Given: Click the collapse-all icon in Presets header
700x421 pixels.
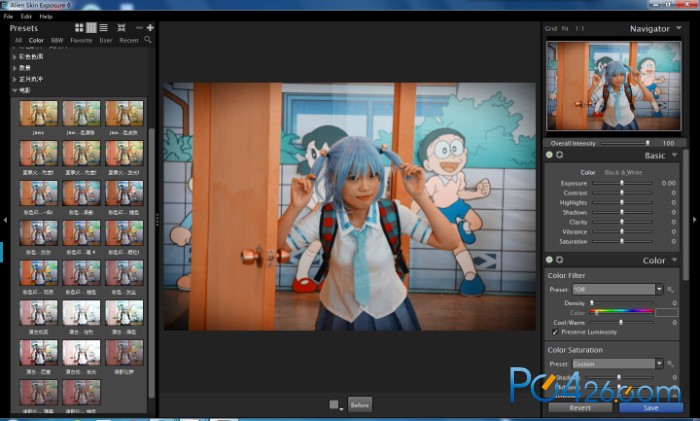Looking at the screenshot, I should pos(121,28).
